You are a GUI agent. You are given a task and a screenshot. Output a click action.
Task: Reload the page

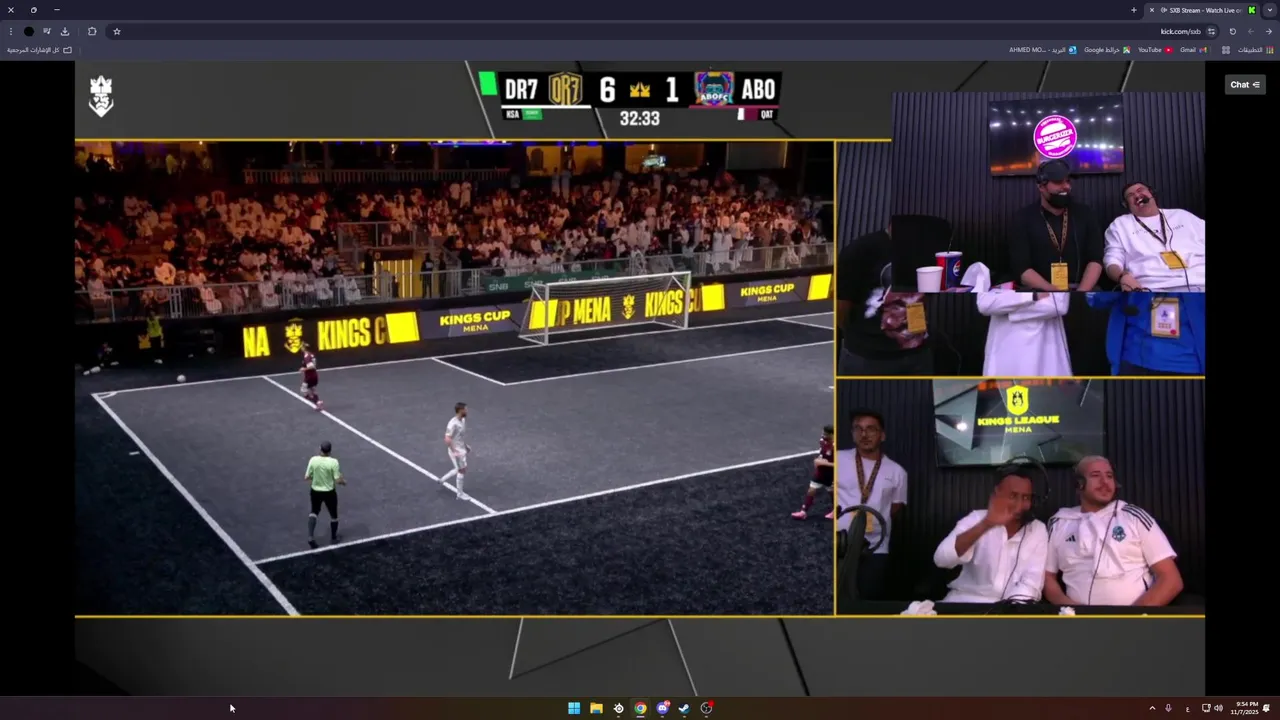[1232, 31]
